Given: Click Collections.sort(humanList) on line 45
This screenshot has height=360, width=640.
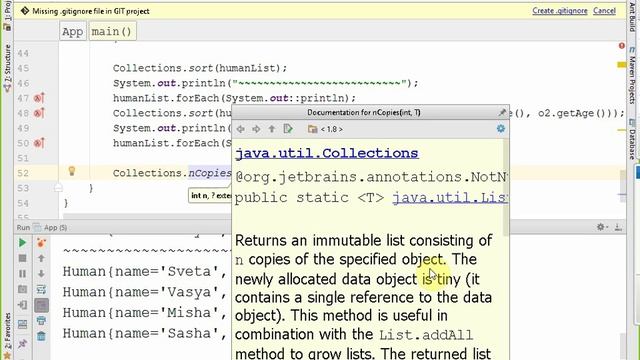Looking at the screenshot, I should 200,68.
